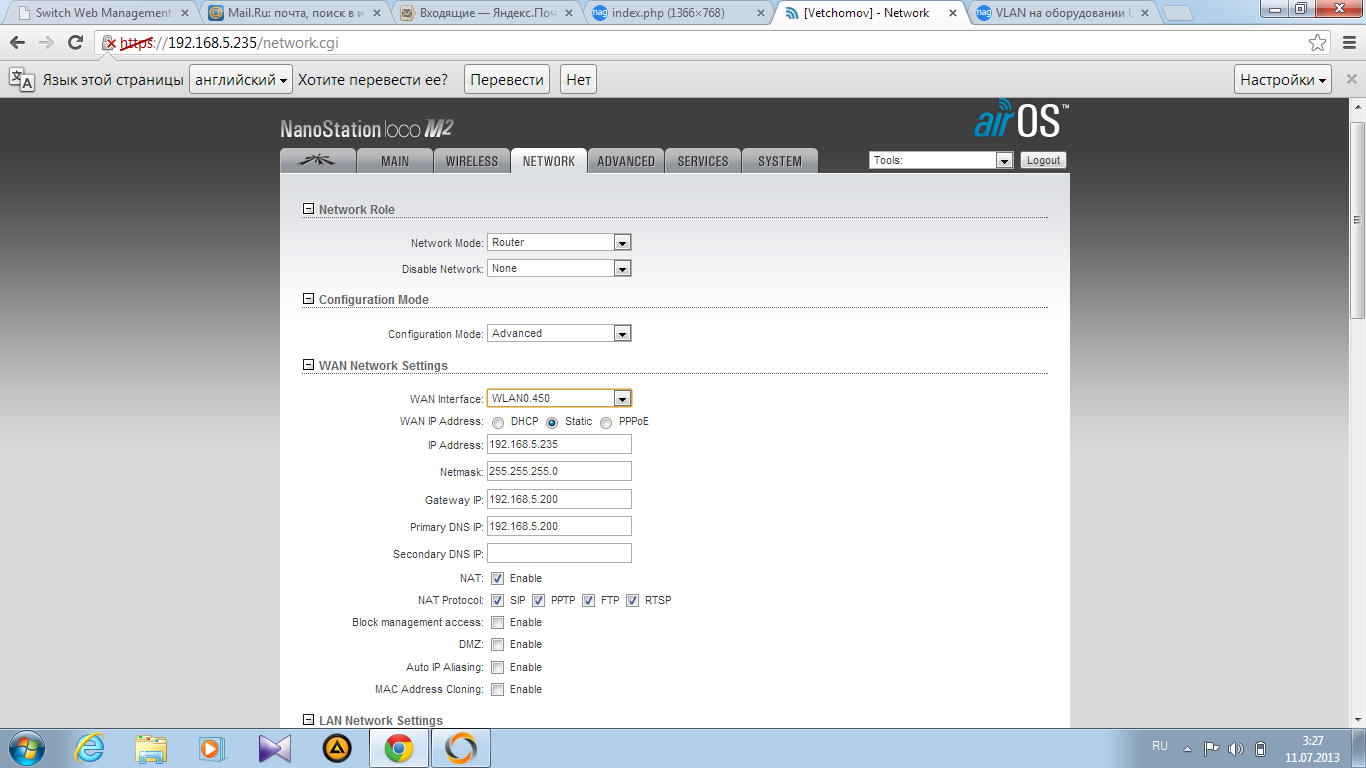This screenshot has height=768, width=1366.
Task: Open the Action Center flag icon
Action: tap(1211, 748)
